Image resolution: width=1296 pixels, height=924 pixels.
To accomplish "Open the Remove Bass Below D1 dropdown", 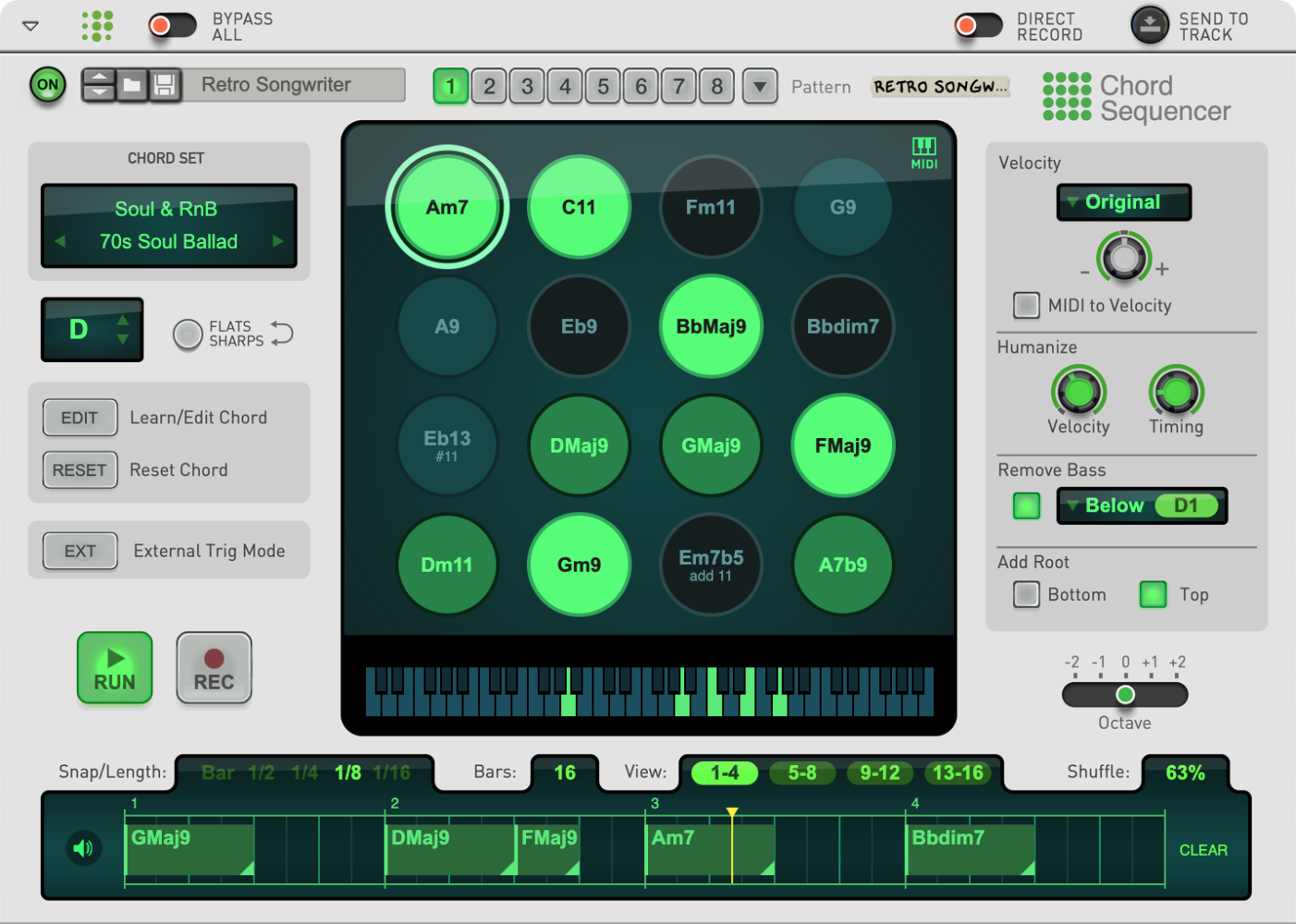I will click(x=1142, y=505).
